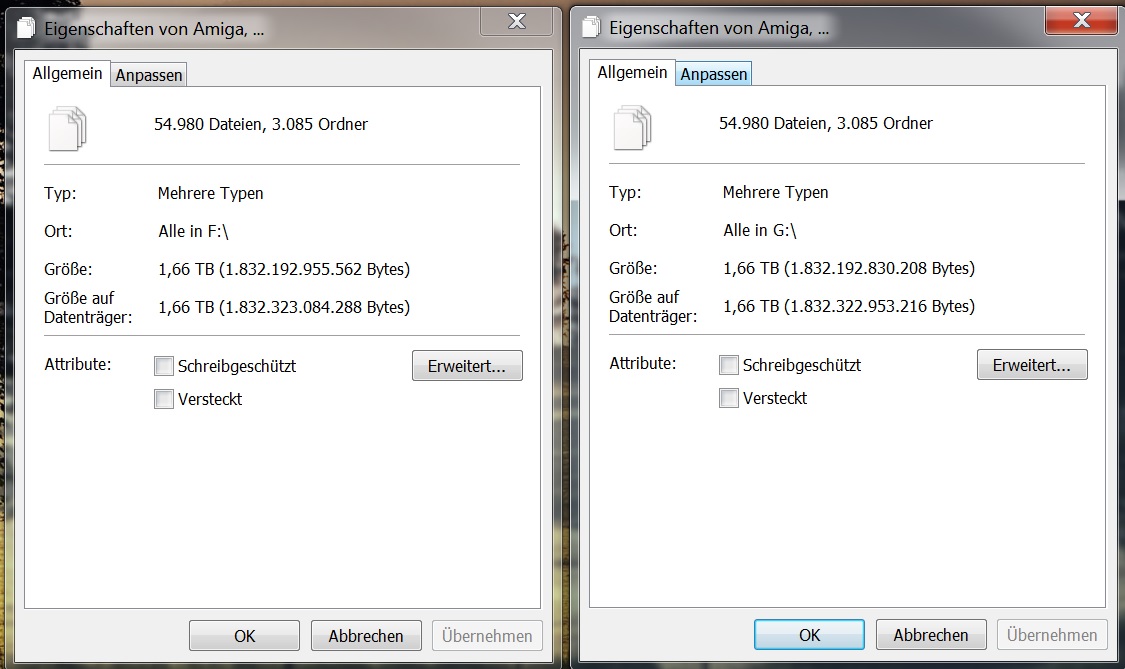This screenshot has height=669, width=1125.
Task: Click Abbrechen in the right dialog
Action: tap(931, 635)
